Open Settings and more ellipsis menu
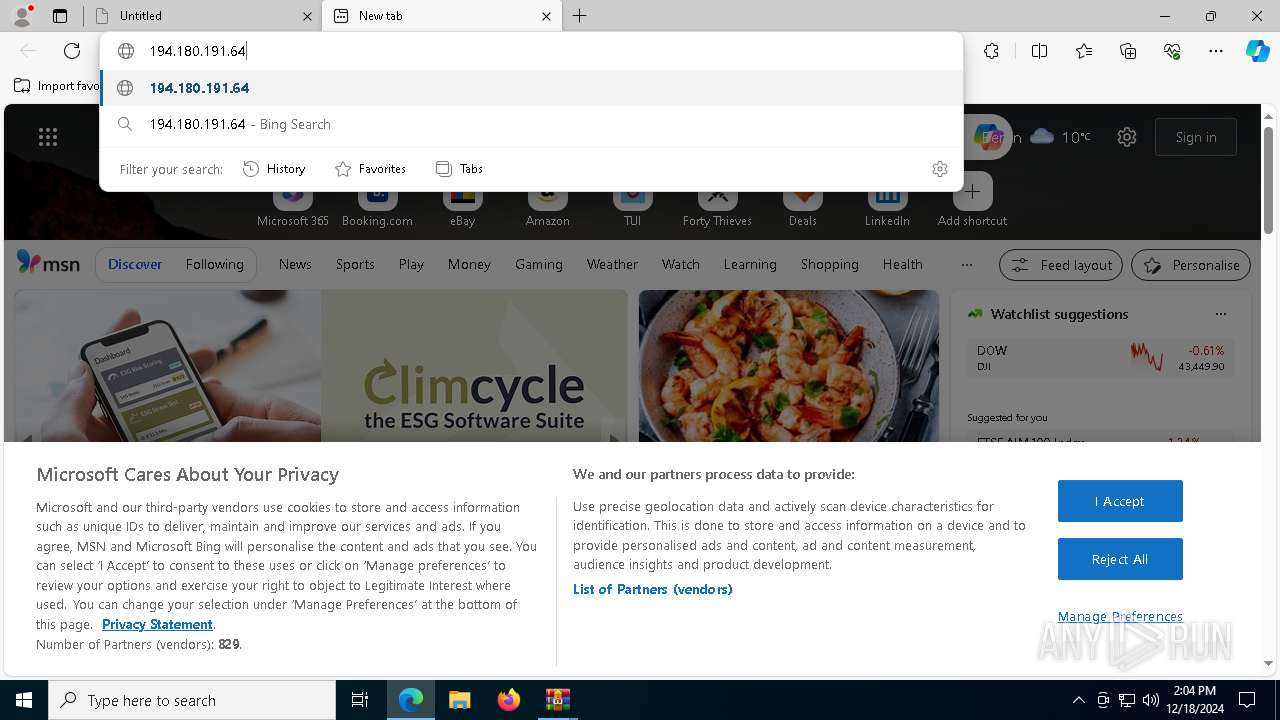This screenshot has height=720, width=1280. coord(1216,51)
